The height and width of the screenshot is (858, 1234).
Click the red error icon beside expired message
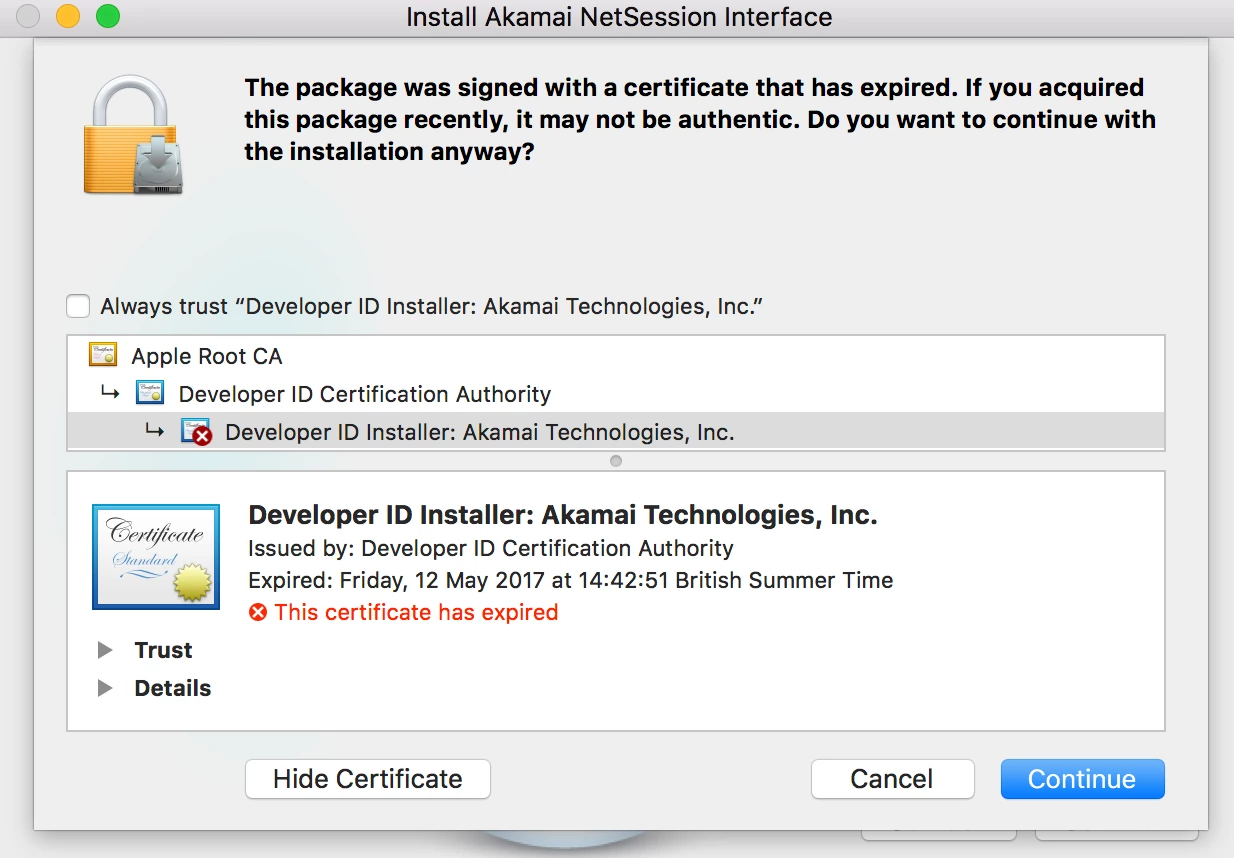click(x=258, y=612)
